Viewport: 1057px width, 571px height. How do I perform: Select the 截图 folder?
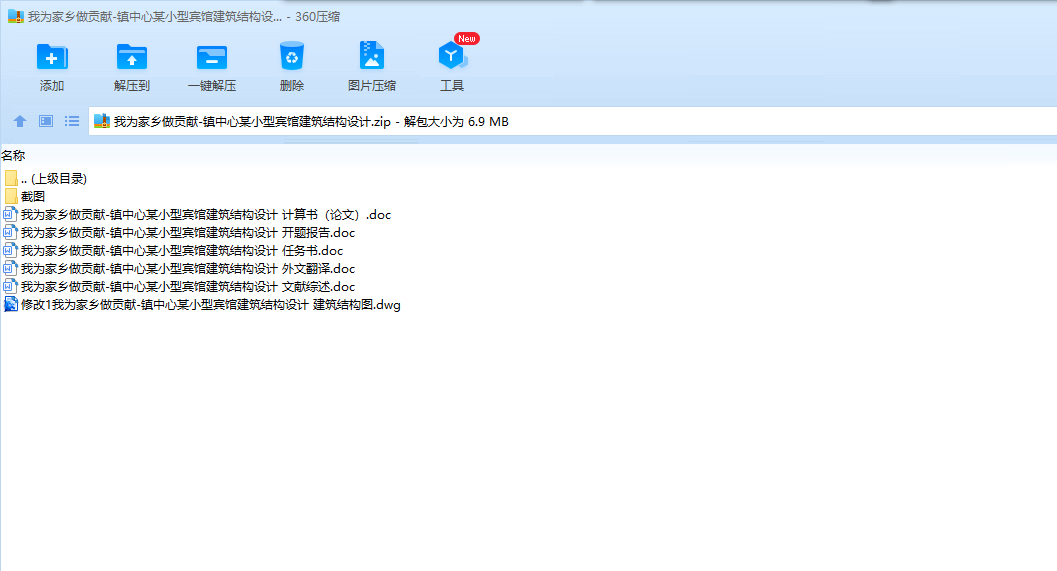point(25,196)
